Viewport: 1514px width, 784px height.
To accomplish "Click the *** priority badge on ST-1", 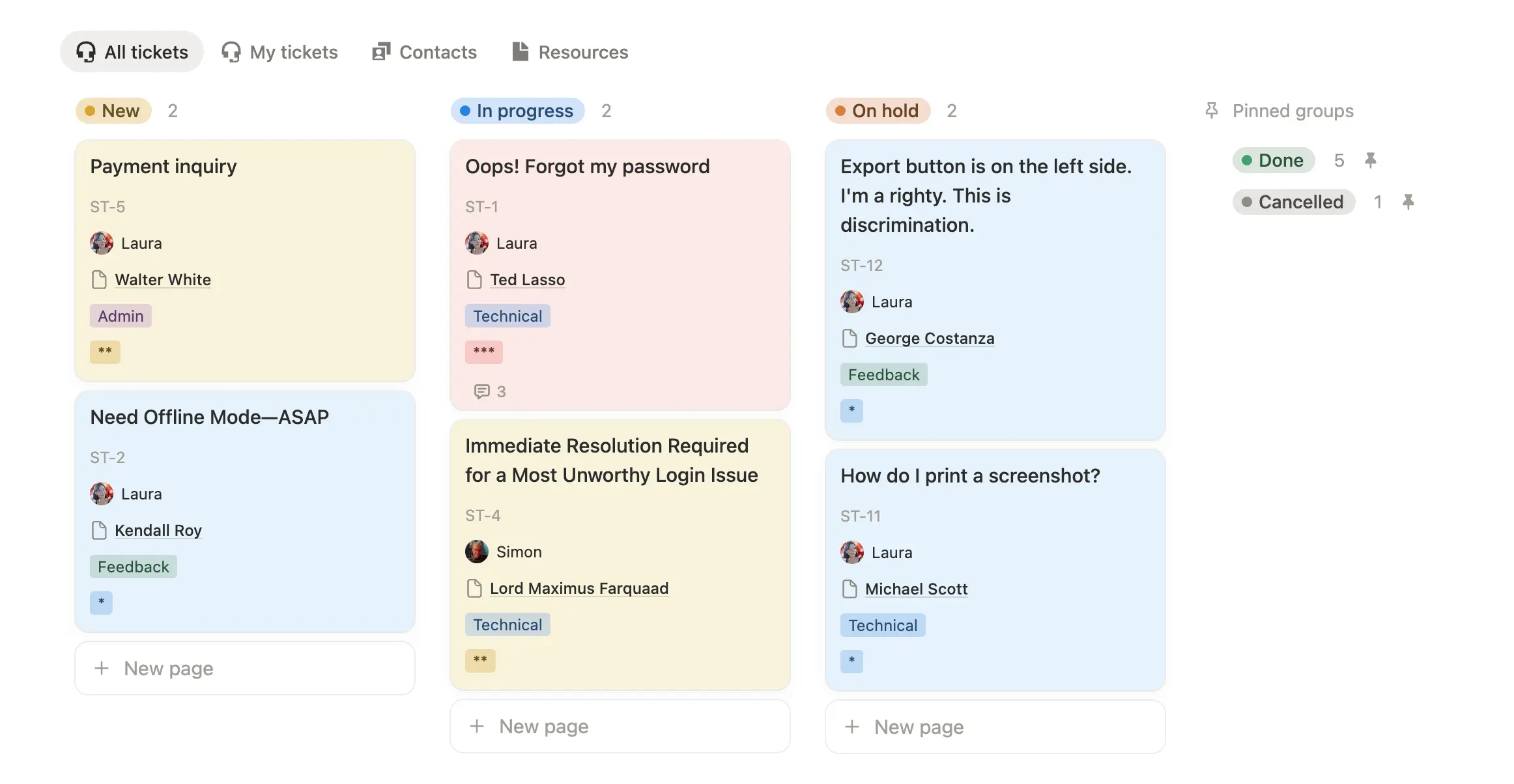I will point(483,352).
